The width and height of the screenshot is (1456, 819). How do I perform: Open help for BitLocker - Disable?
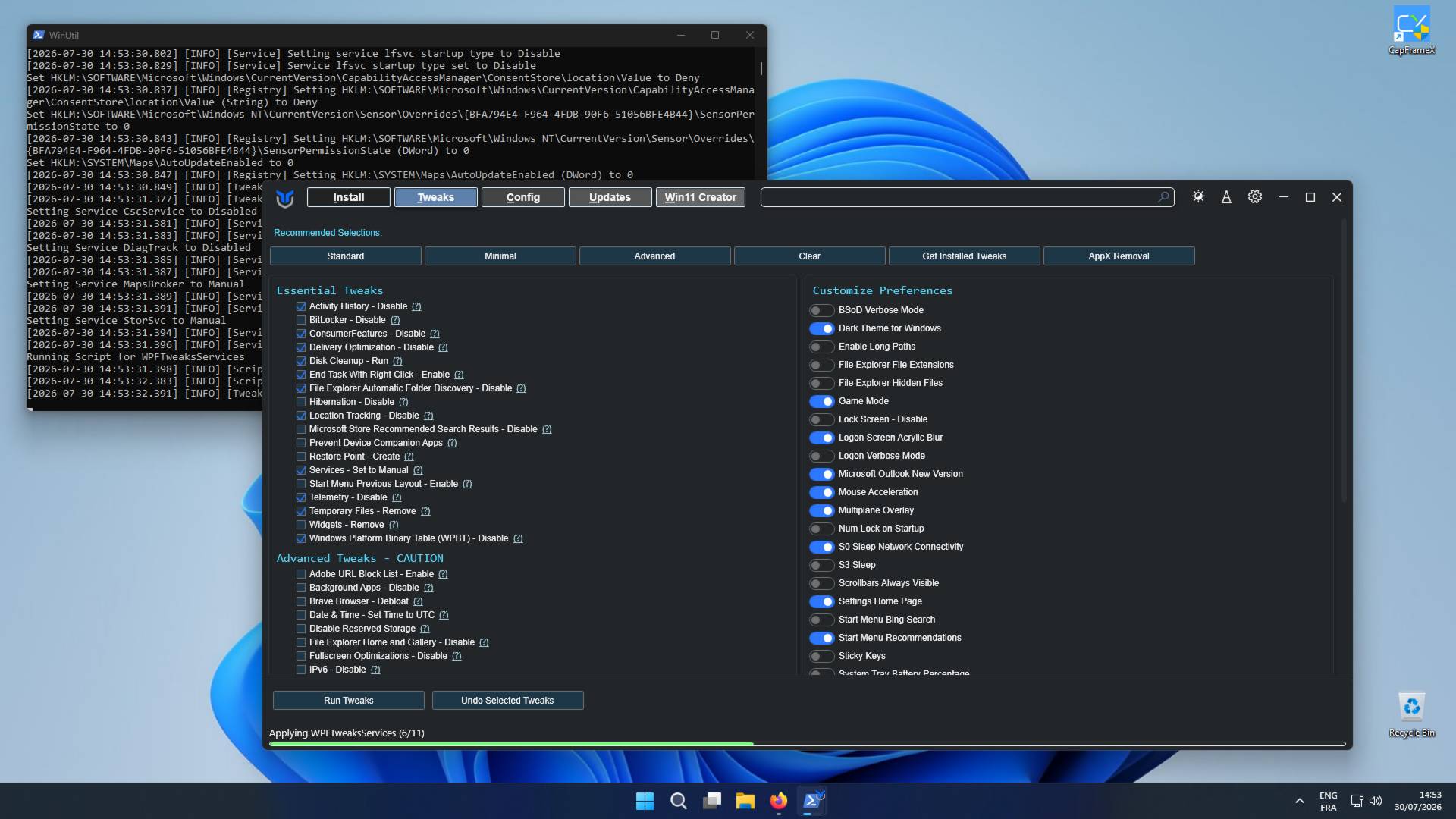[x=395, y=320]
